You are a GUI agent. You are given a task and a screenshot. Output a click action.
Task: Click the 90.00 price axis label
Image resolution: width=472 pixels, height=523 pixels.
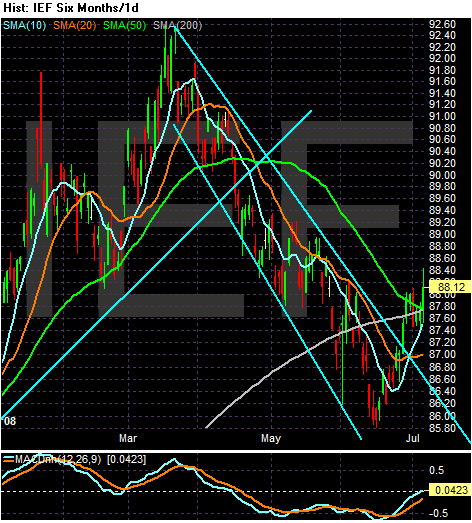click(x=442, y=175)
